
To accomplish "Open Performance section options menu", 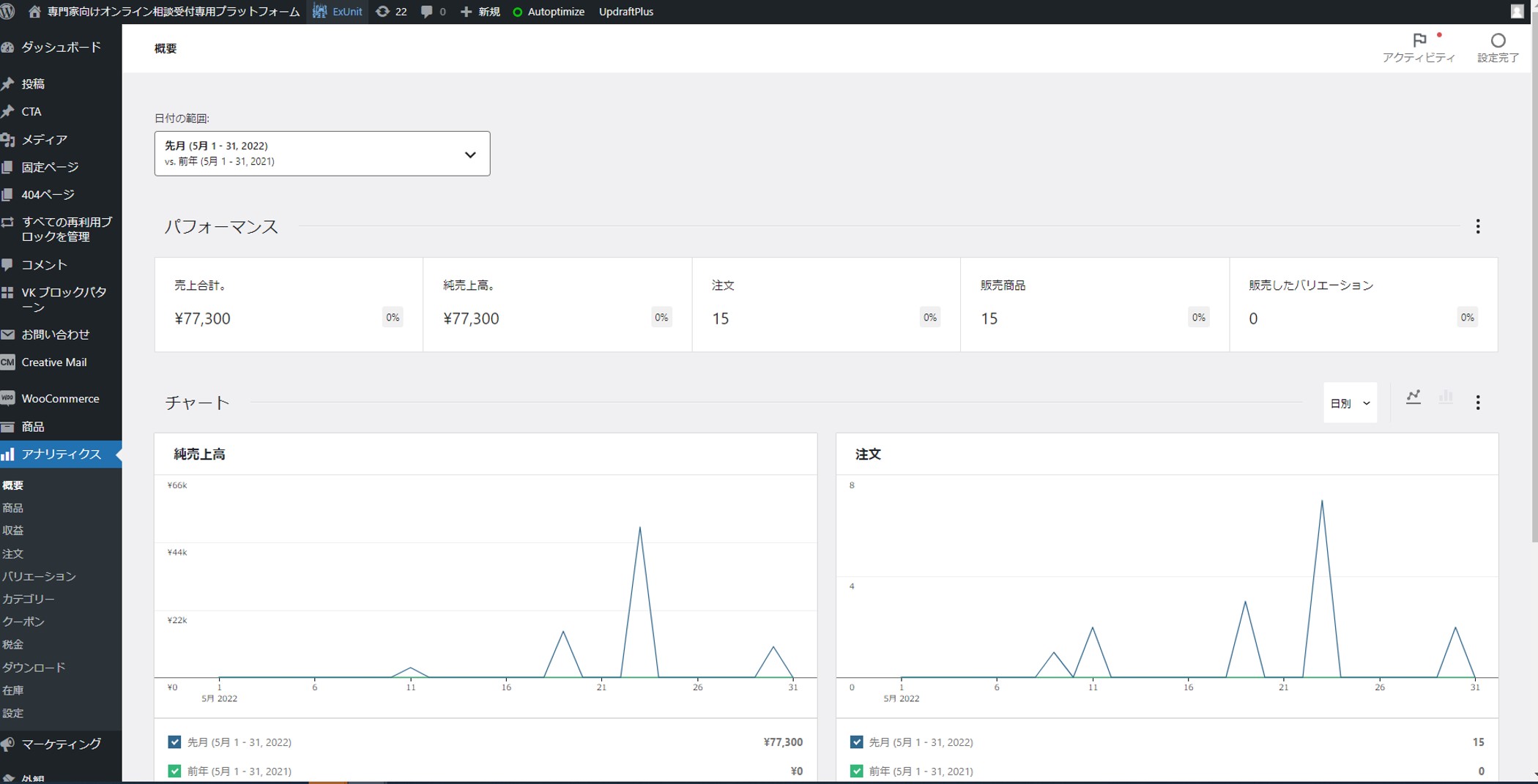I will pyautogui.click(x=1477, y=226).
